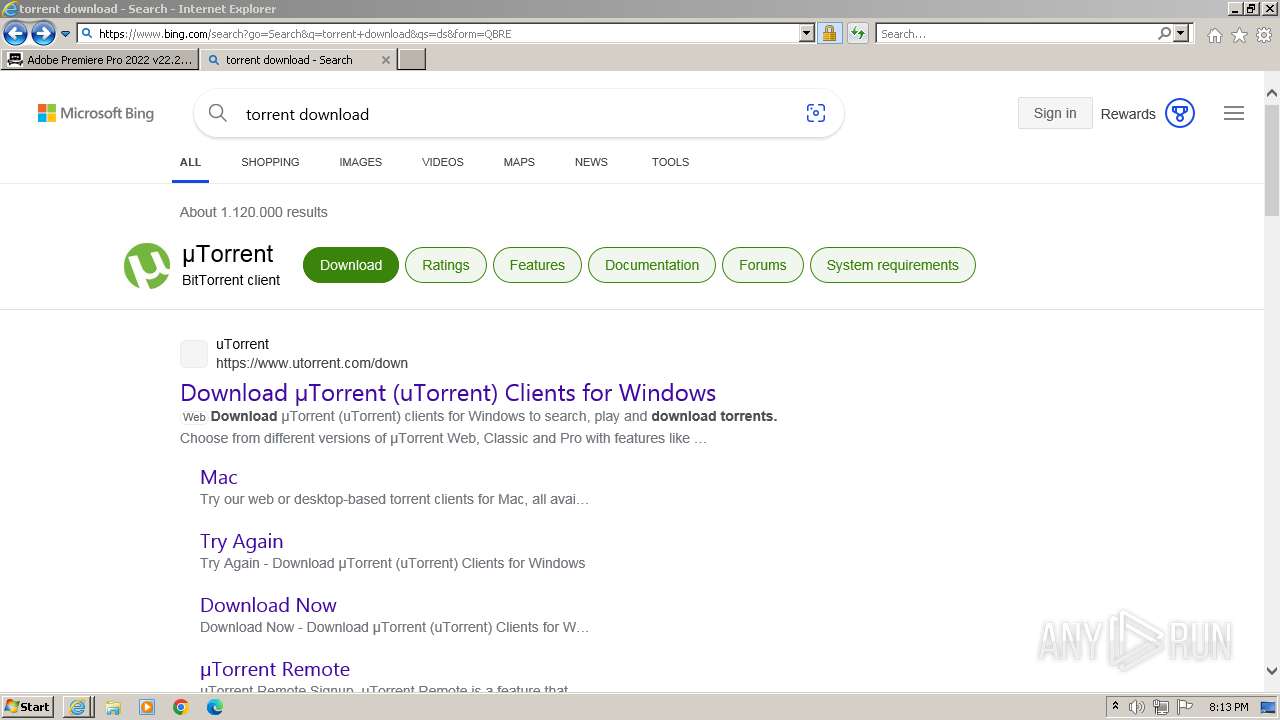The width and height of the screenshot is (1280, 720).
Task: Close the torrent download tab
Action: pyautogui.click(x=386, y=60)
